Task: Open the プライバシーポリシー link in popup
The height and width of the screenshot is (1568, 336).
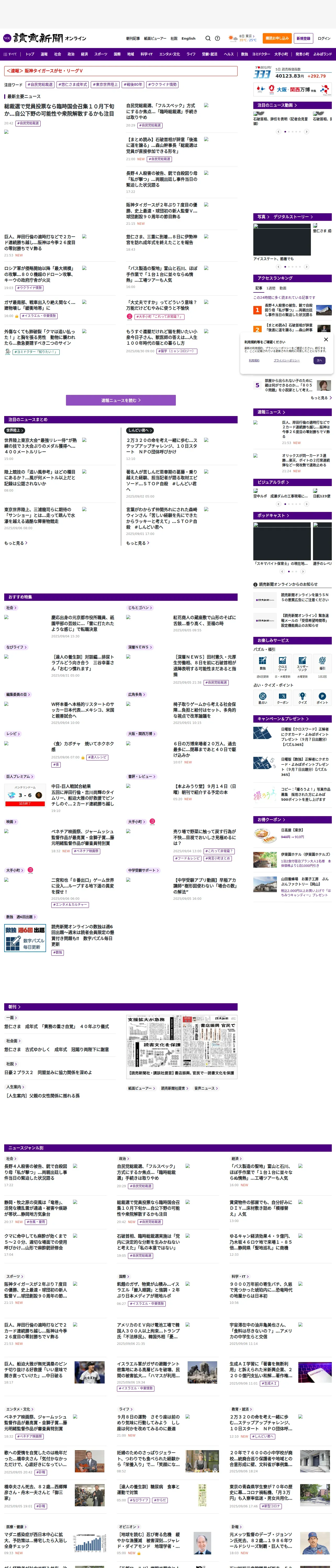Action: pyautogui.click(x=286, y=360)
